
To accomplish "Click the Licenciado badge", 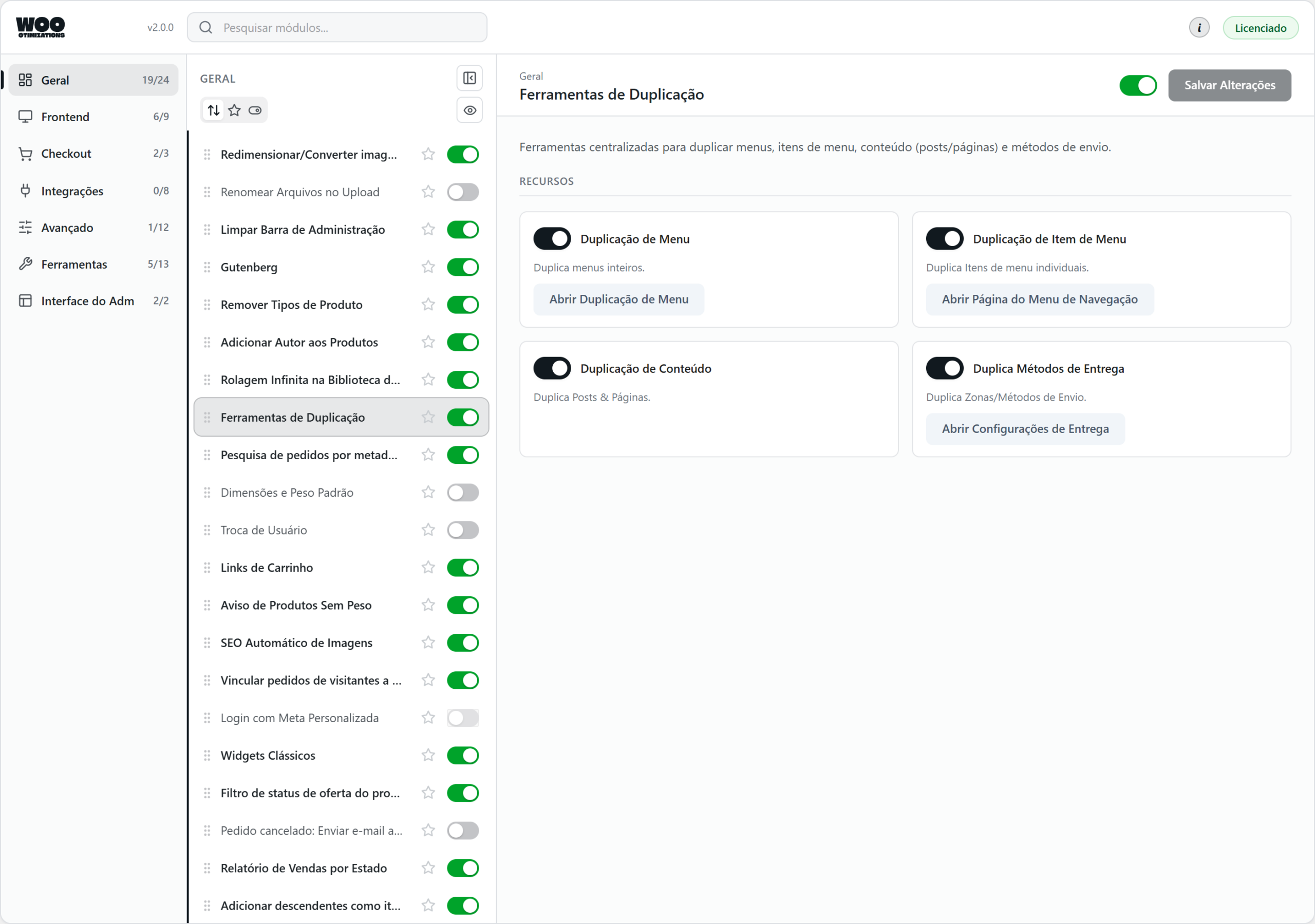I will point(1260,28).
